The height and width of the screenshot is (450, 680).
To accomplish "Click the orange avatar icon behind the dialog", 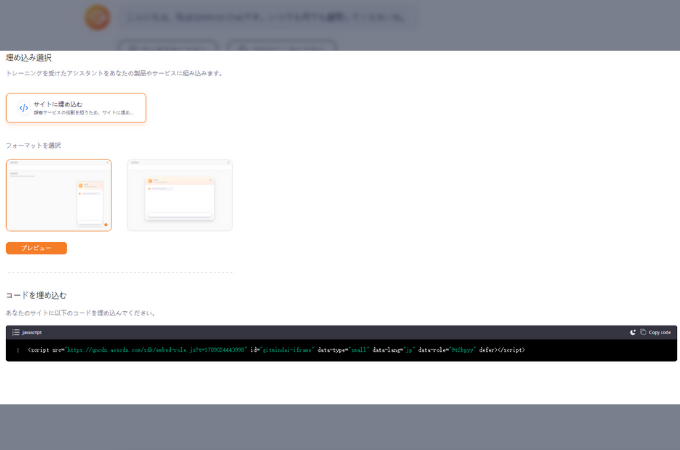I will (97, 17).
